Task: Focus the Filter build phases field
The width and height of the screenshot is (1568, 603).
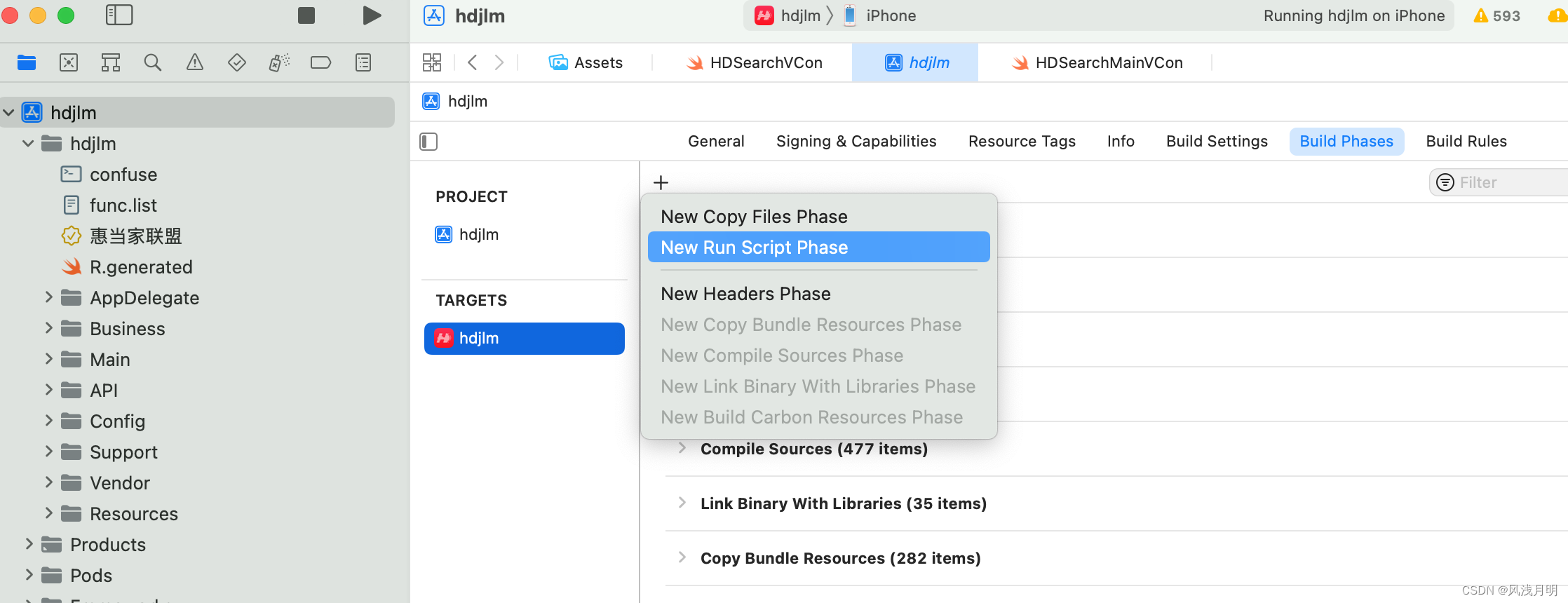Action: pos(1499,182)
